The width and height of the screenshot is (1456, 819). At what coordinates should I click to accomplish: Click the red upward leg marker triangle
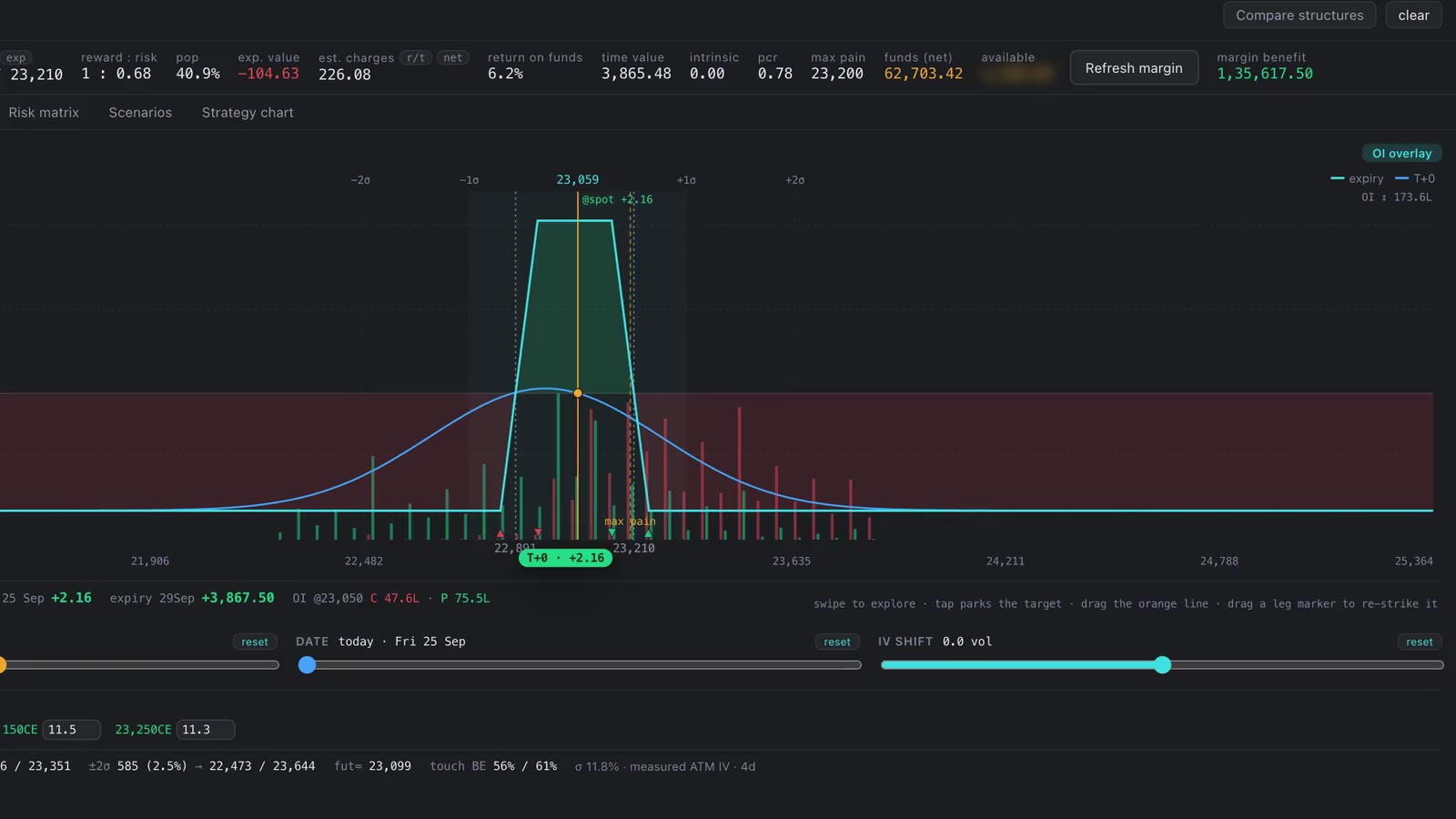500,534
